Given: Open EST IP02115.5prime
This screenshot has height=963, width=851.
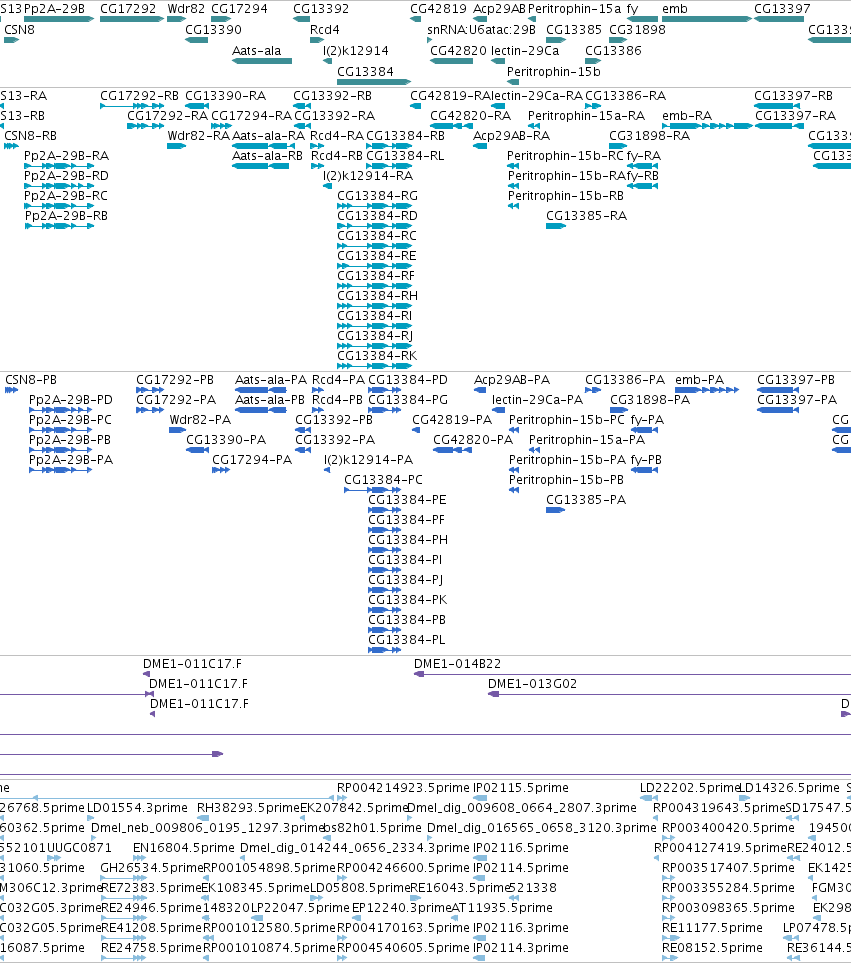Looking at the screenshot, I should point(520,788).
